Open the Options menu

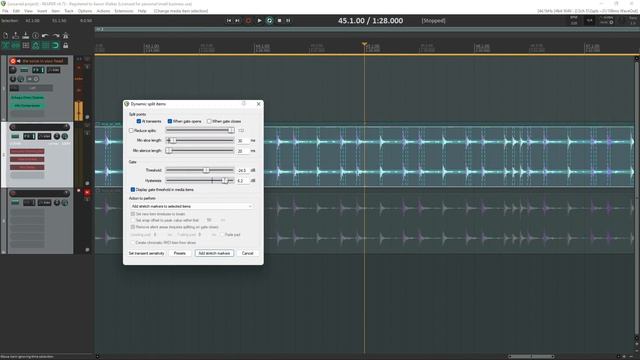[x=85, y=11]
